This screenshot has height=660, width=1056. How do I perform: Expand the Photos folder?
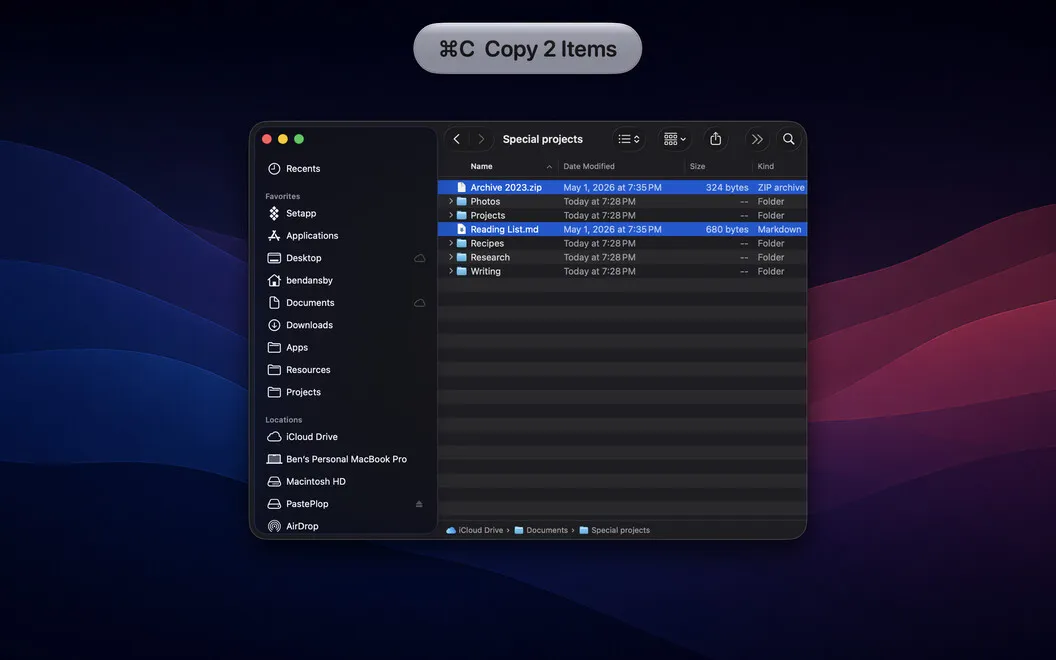tap(451, 201)
